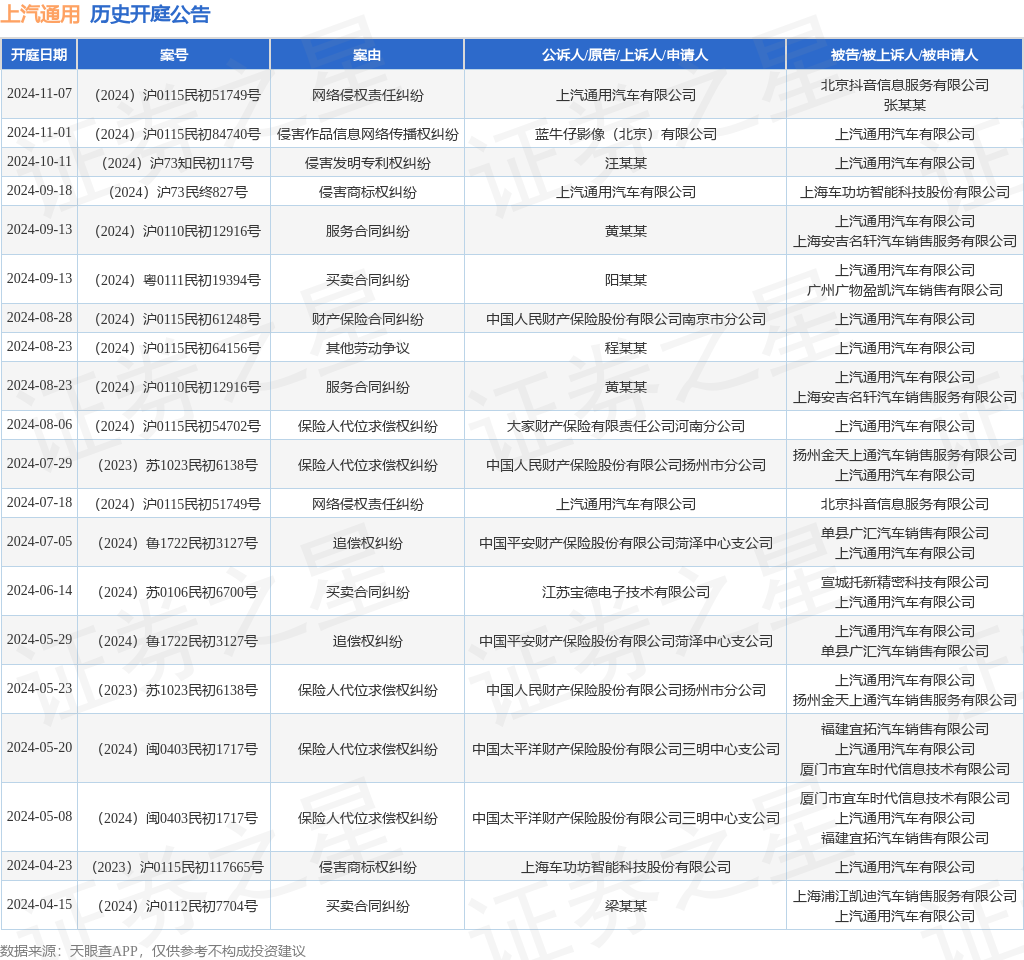This screenshot has width=1024, height=960.
Task: Pick the date 2024-08-28
Action: 39,317
